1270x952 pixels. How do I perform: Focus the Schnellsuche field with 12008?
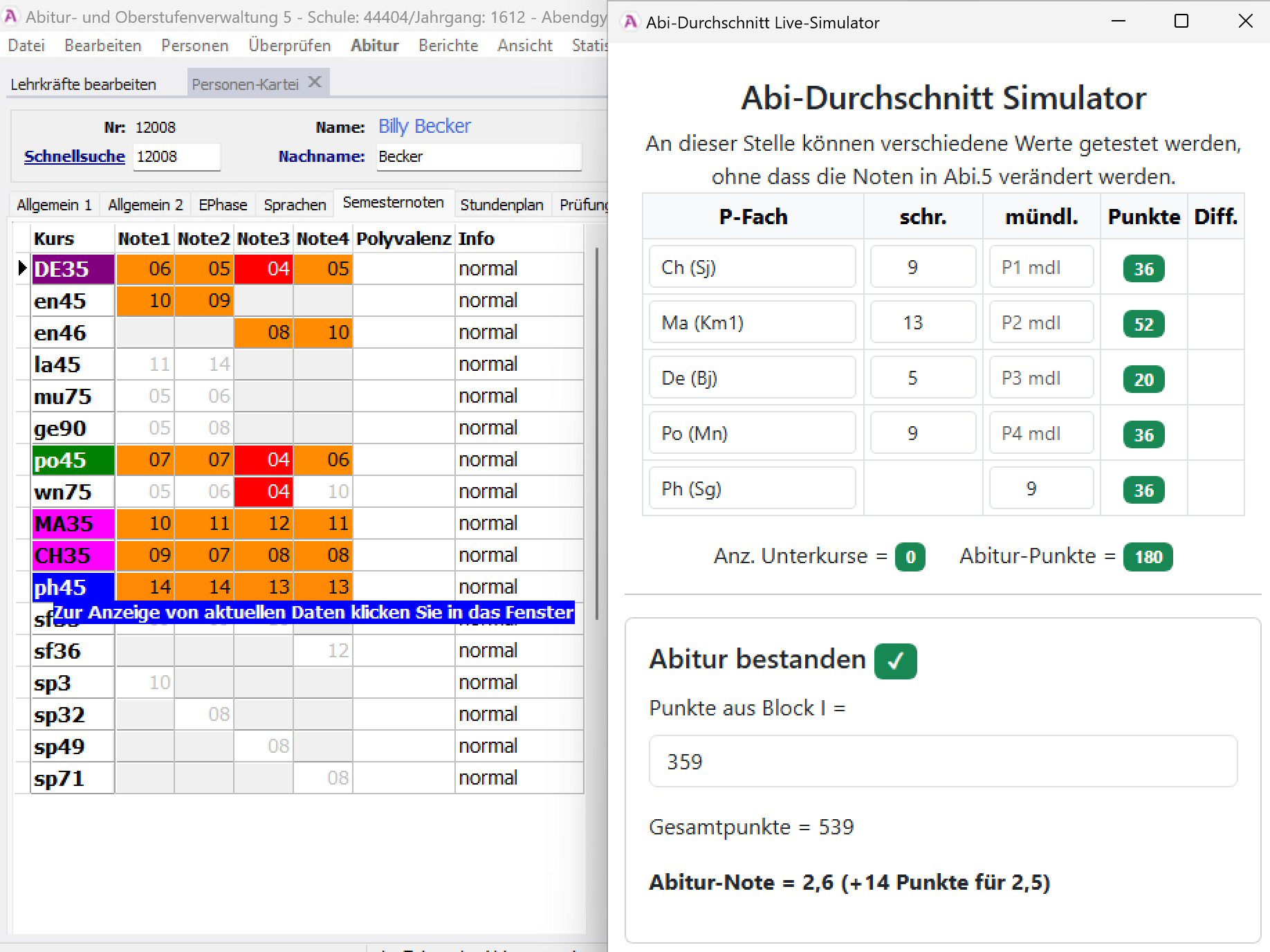(x=177, y=156)
